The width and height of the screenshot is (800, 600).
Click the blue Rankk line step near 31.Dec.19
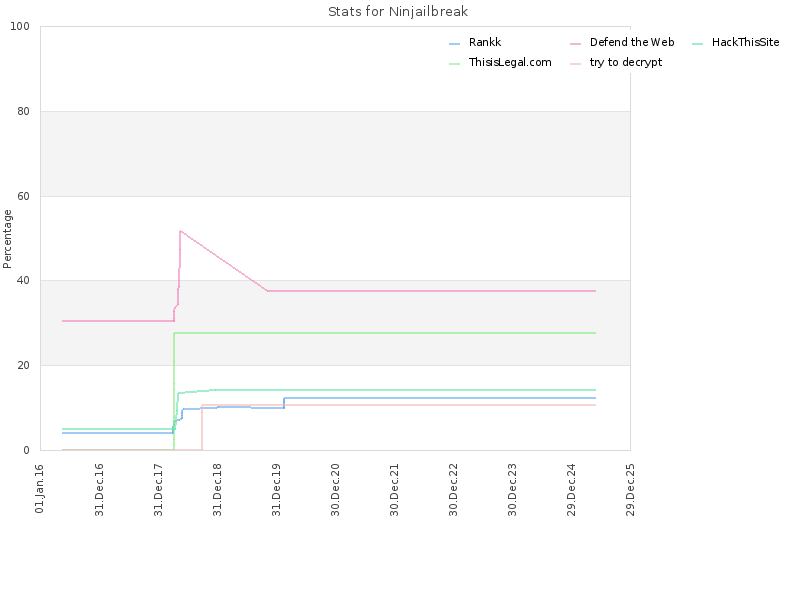[x=284, y=403]
